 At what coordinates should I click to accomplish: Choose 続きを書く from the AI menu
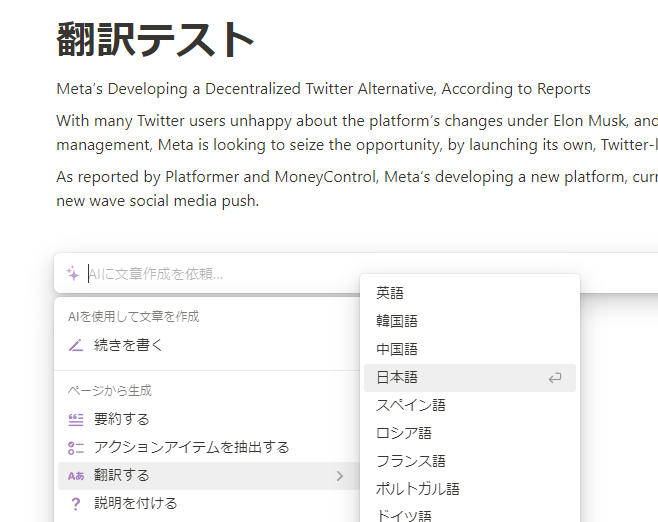click(209, 345)
